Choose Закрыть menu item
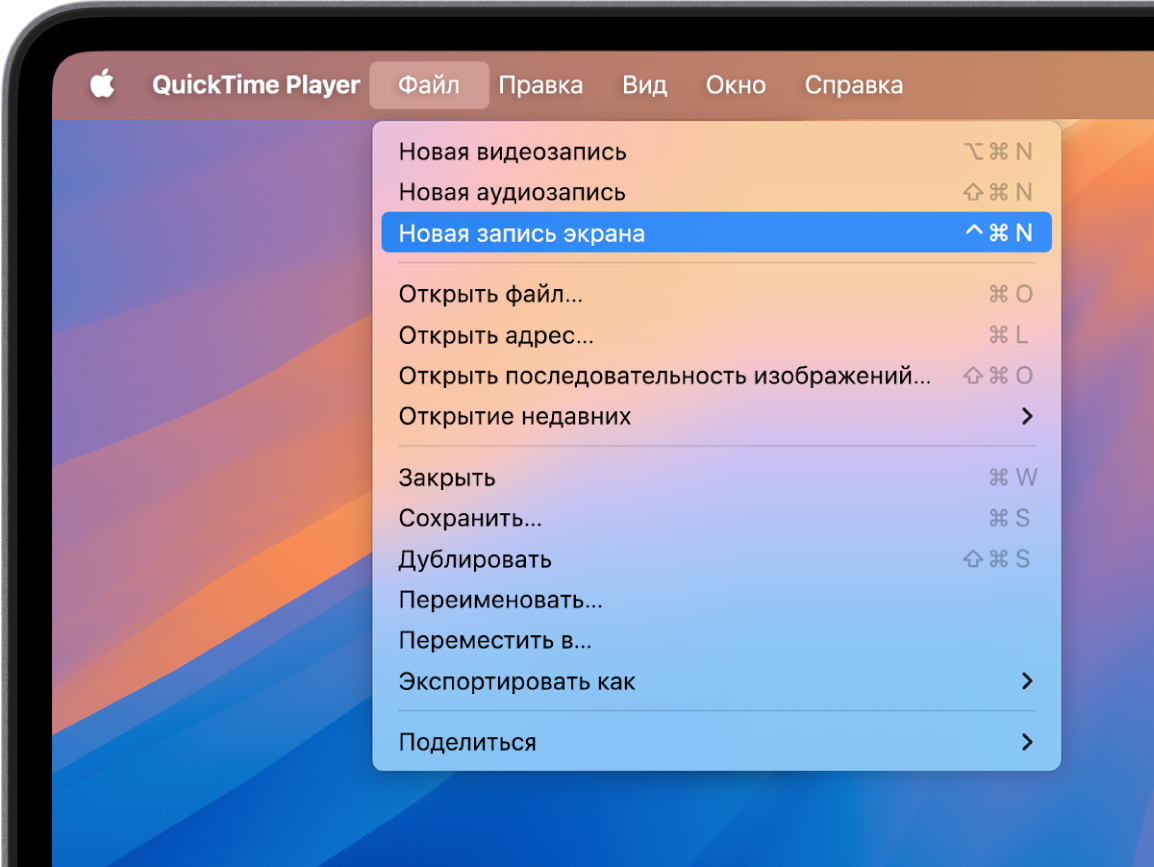Image resolution: width=1154 pixels, height=867 pixels. [x=717, y=478]
